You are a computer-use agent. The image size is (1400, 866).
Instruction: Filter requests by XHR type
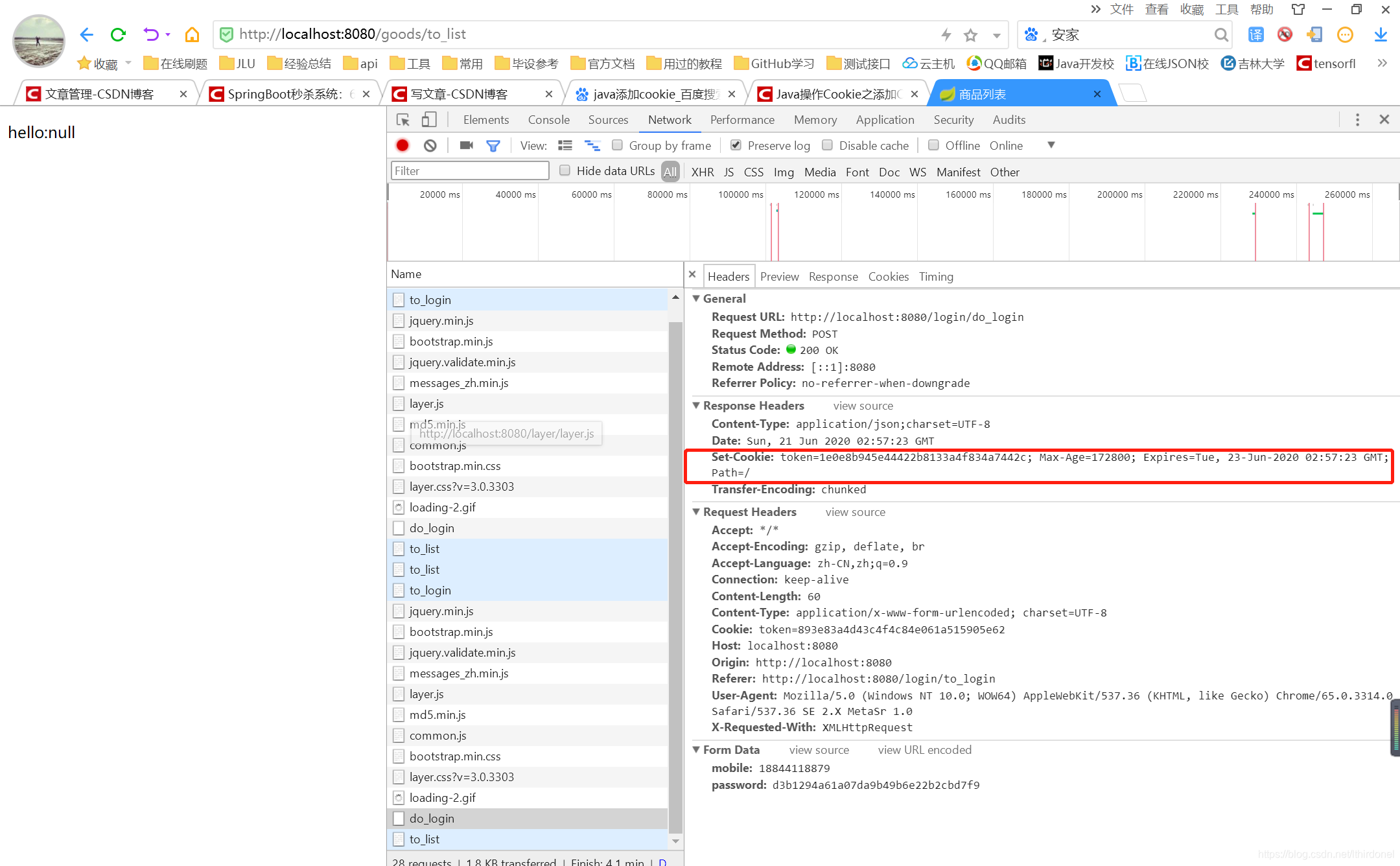pyautogui.click(x=702, y=172)
